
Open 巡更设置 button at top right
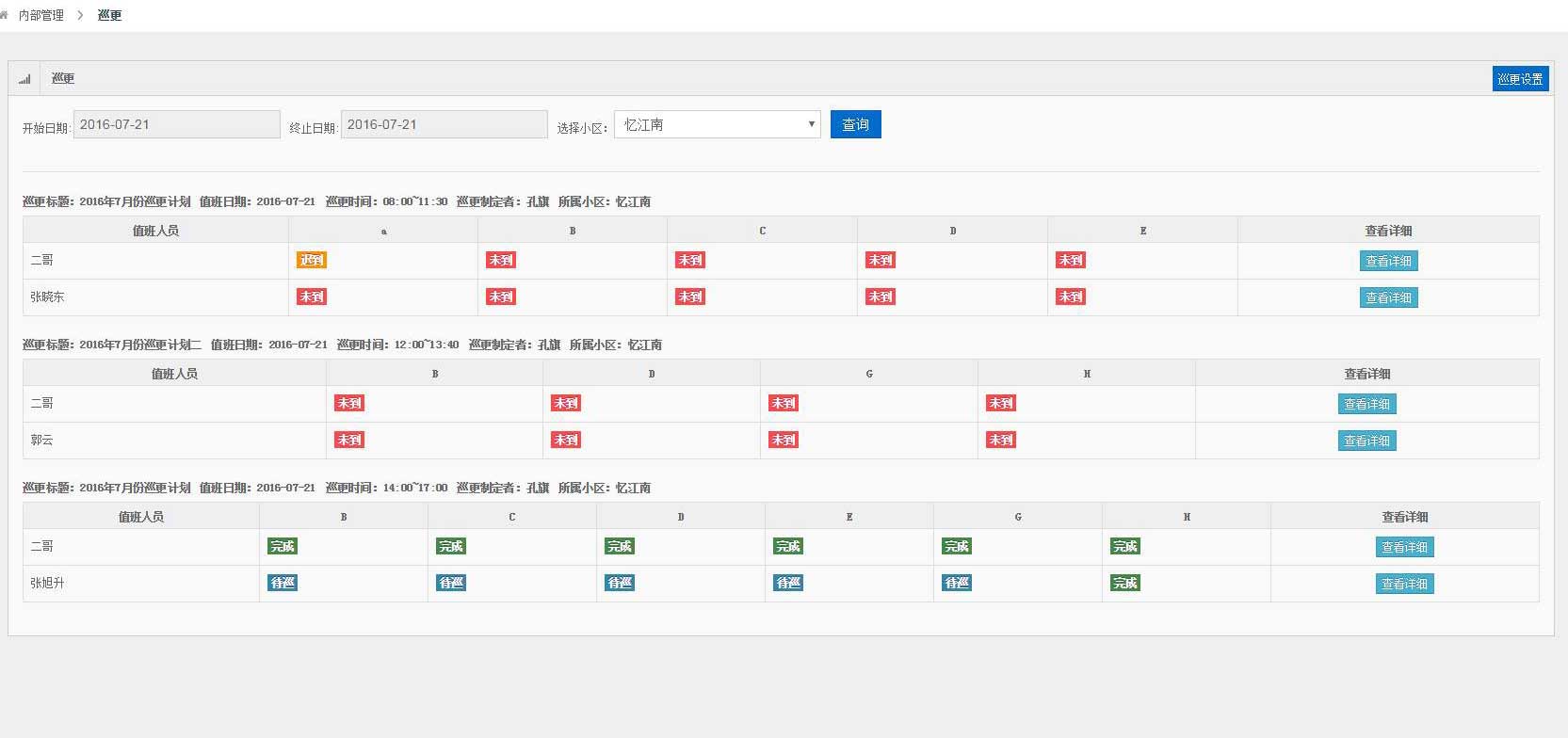[x=1521, y=79]
